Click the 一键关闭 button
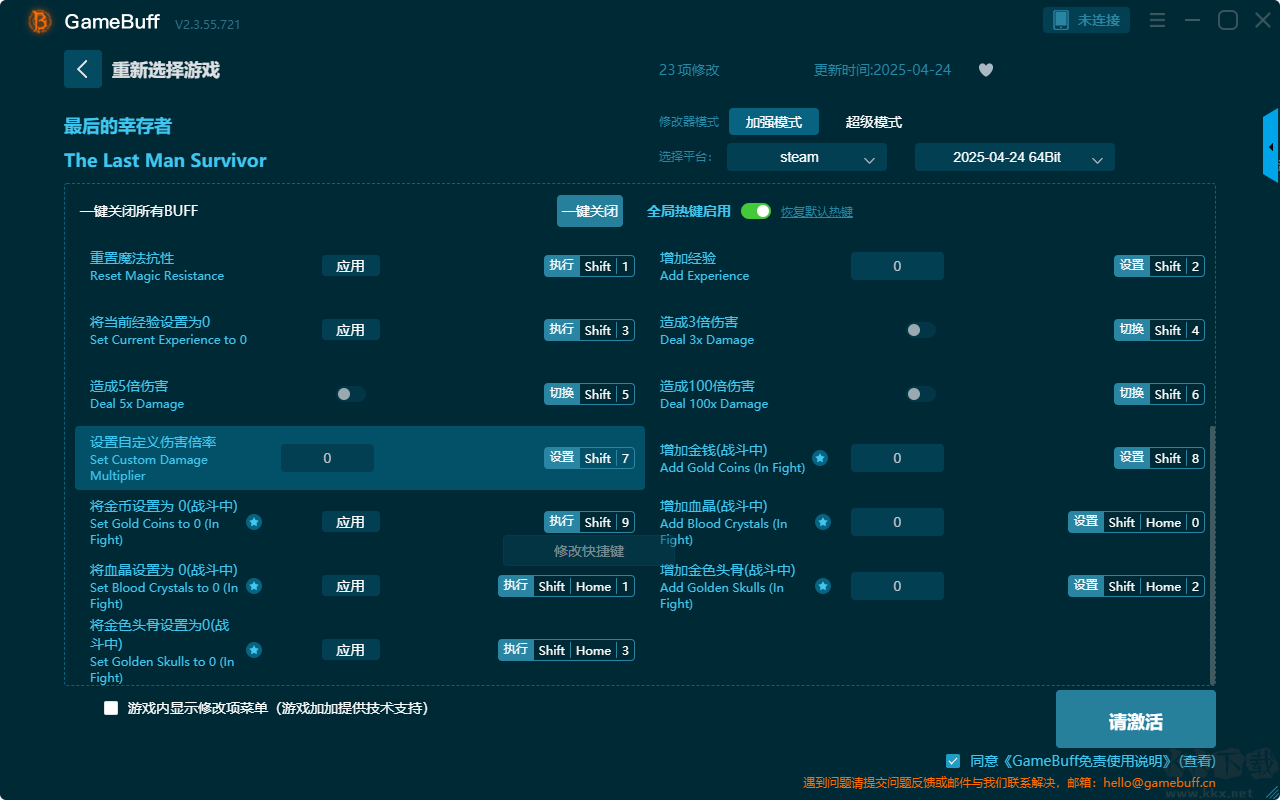 point(590,211)
